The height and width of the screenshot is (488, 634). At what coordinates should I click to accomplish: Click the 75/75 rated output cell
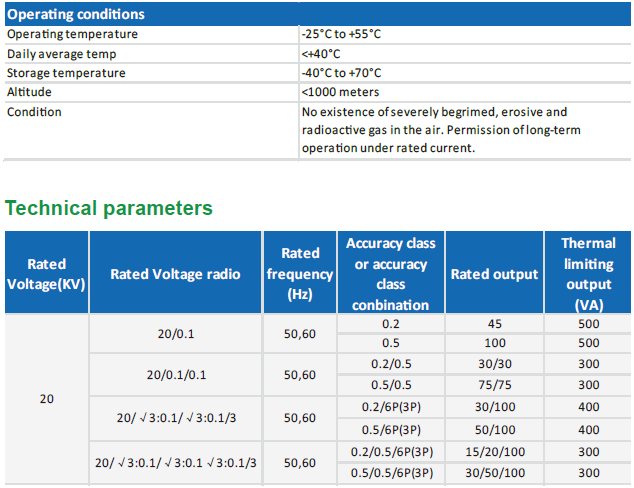click(495, 385)
